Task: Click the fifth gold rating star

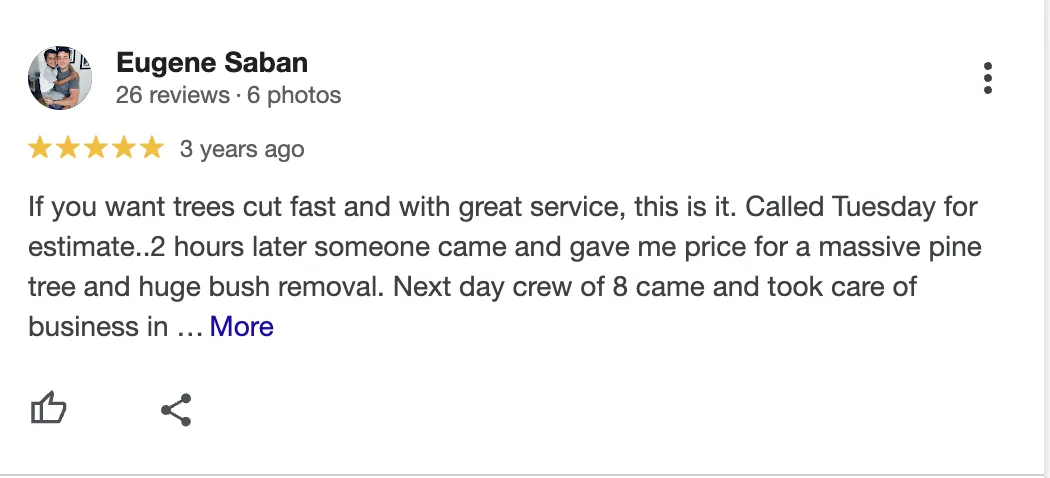Action: (x=152, y=148)
